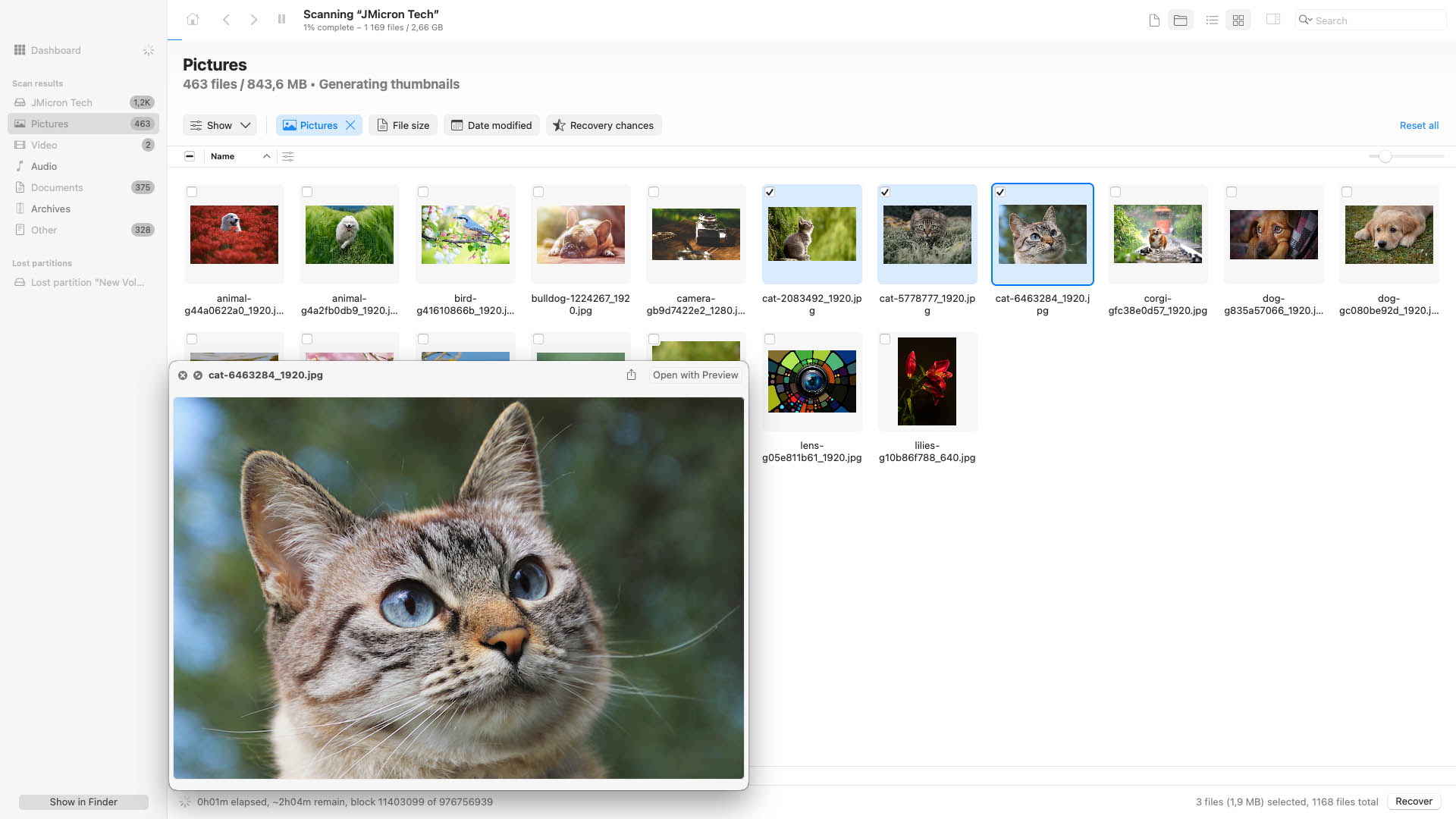Click the pause scan button

click(283, 19)
